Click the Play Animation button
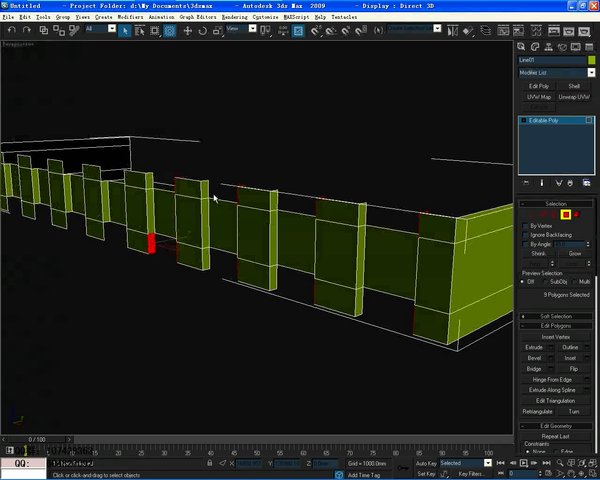Viewport: 600px width, 480px height. 523,463
